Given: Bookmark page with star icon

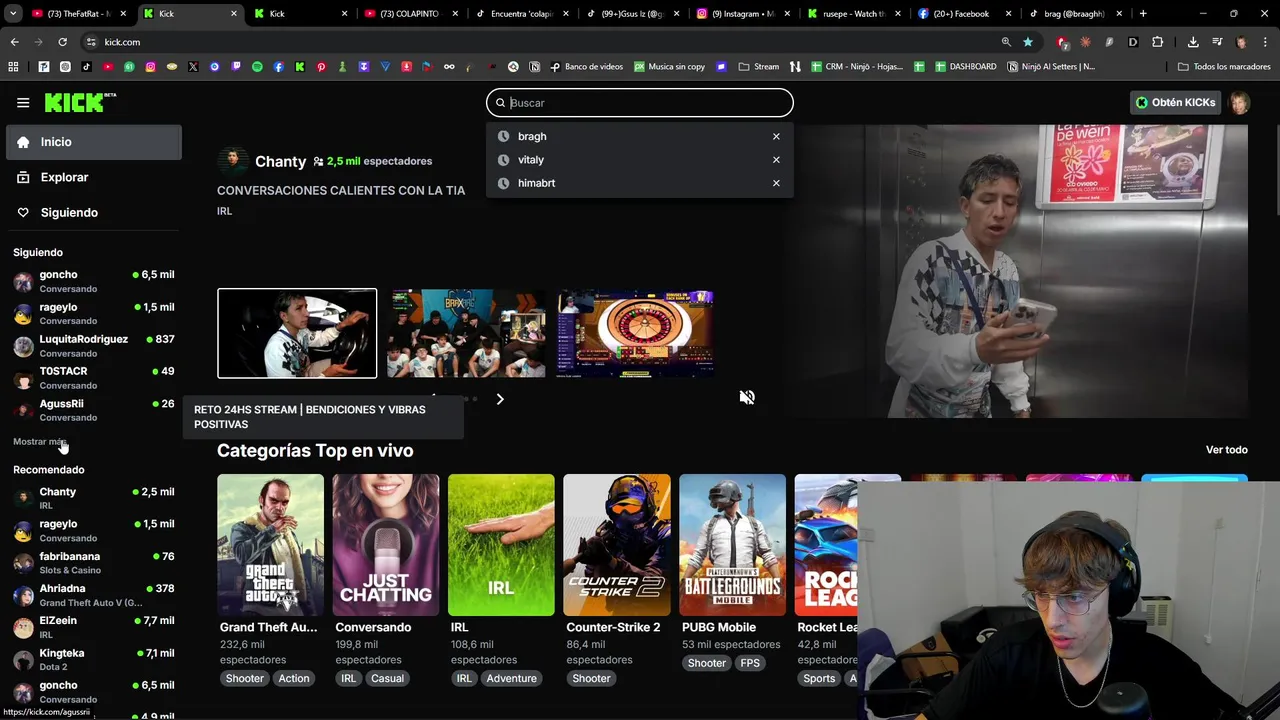Looking at the screenshot, I should 1027,42.
